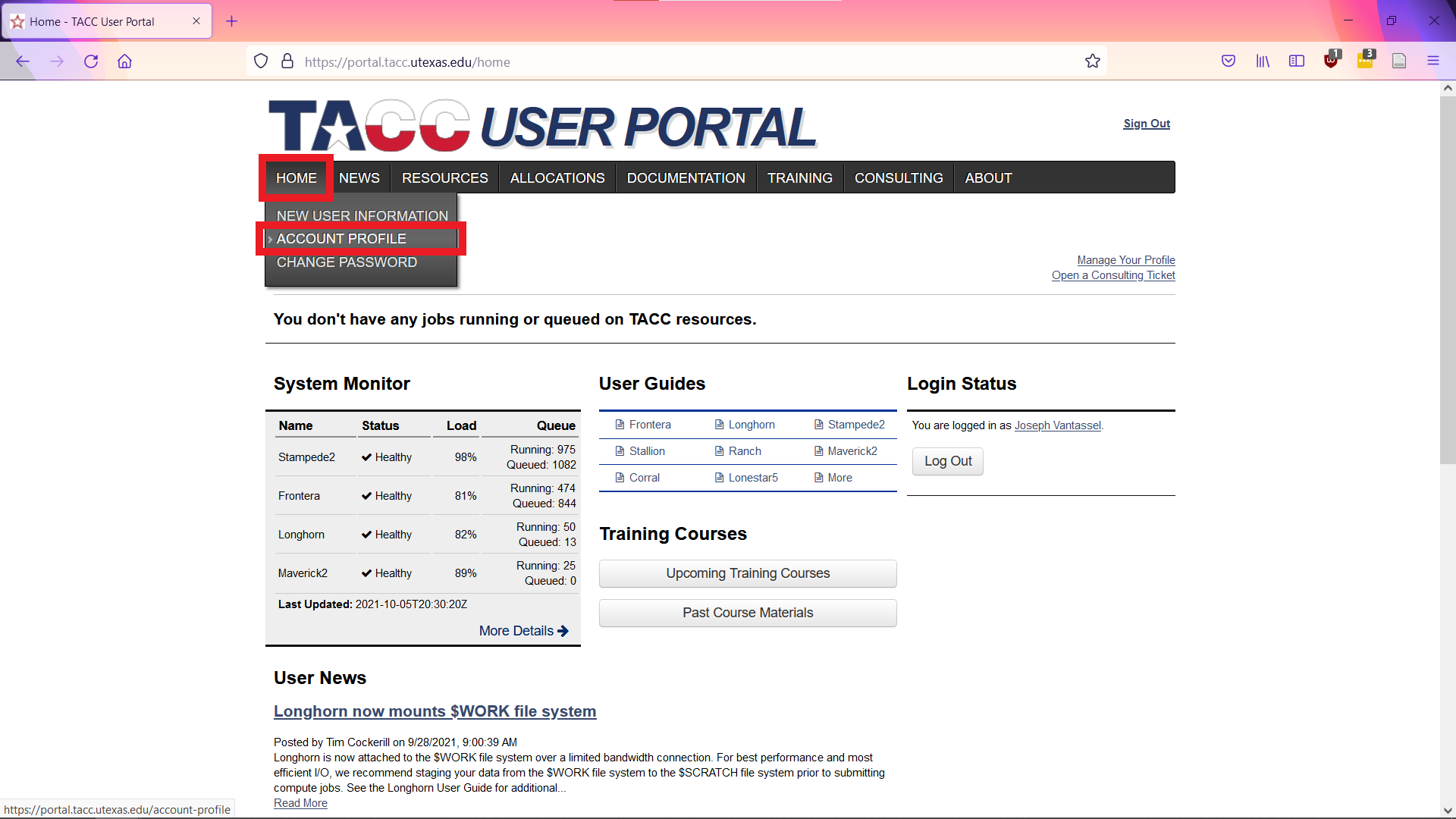Bookmark this page with the star icon

pyautogui.click(x=1092, y=61)
